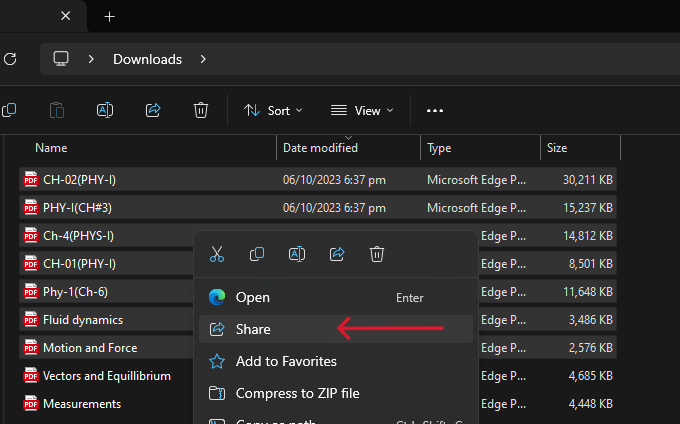The height and width of the screenshot is (424, 680).
Task: Click the toolbar Rename icon
Action: [105, 110]
